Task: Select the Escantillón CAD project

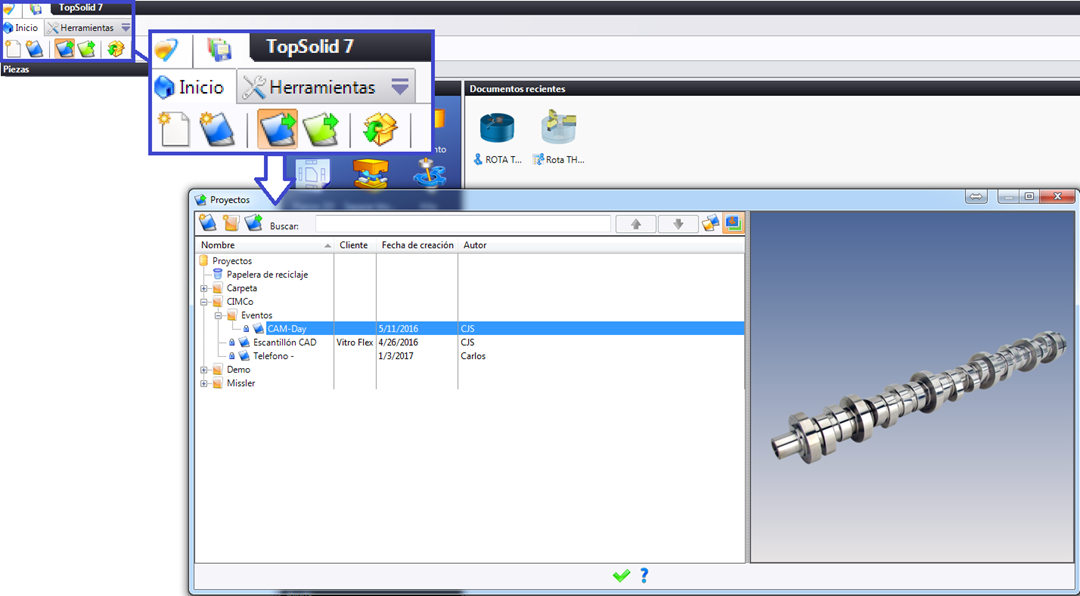Action: coord(284,342)
